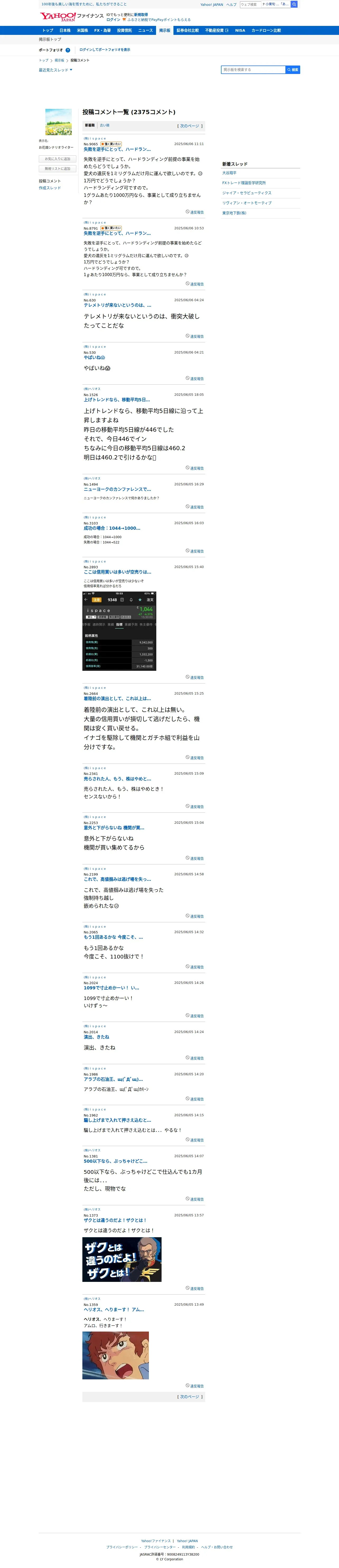Screen dimensions: 339x1568
Task: Report violation on comment No.1494
Action: point(195,507)
